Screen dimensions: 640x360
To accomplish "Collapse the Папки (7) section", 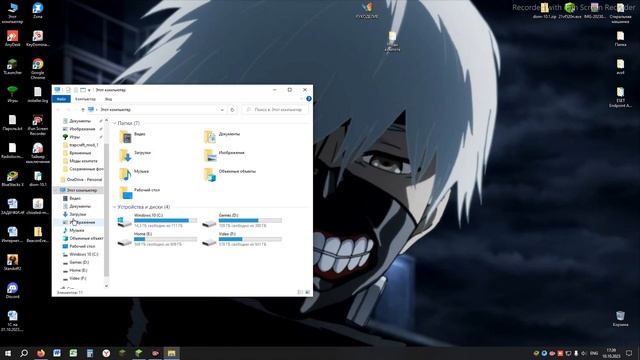I will pos(114,123).
